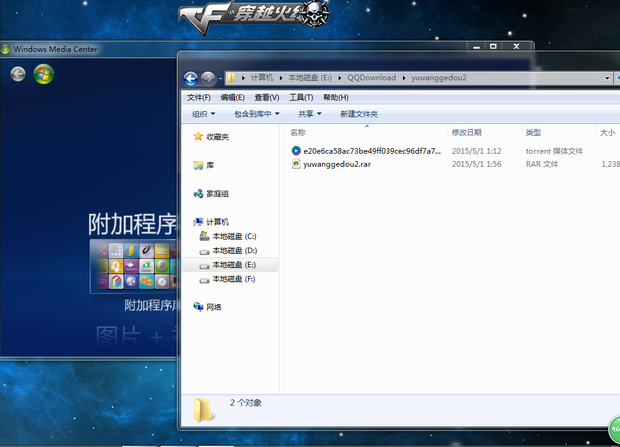
Task: Maximize the Windows Media Center window
Action: point(493,46)
